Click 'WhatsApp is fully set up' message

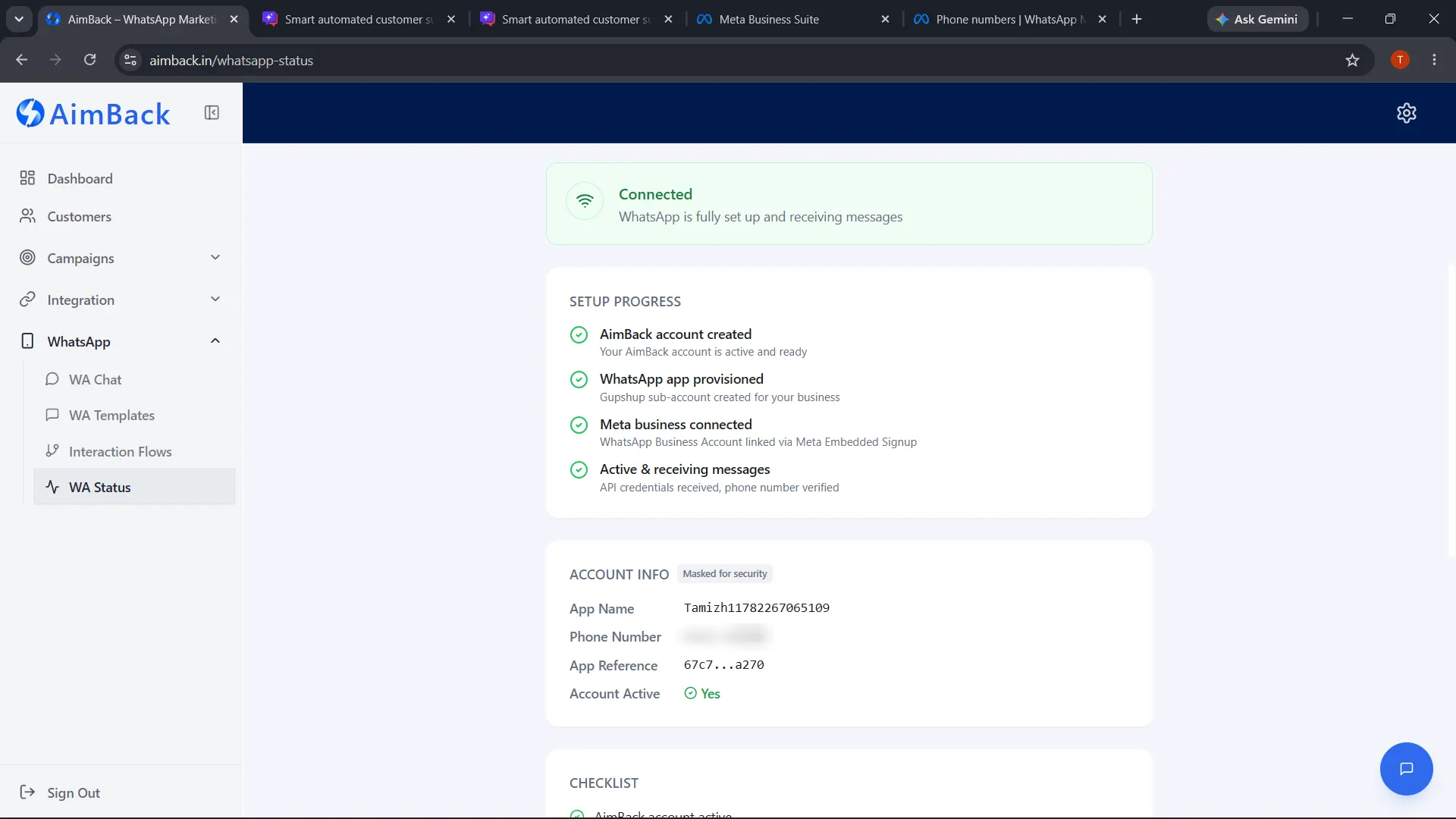[761, 217]
